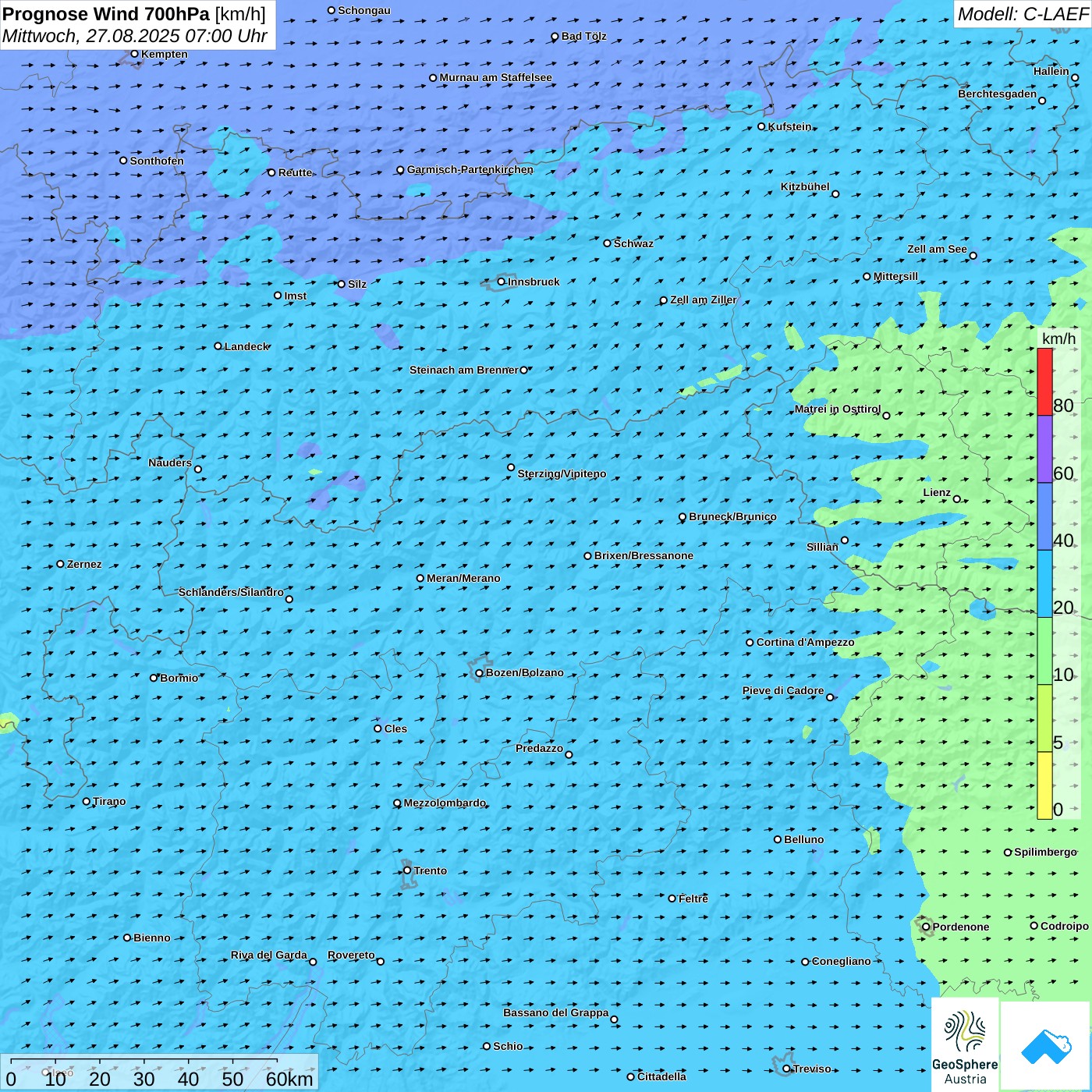Click the Tirano city marker
This screenshot has width=1092, height=1092.
(87, 801)
